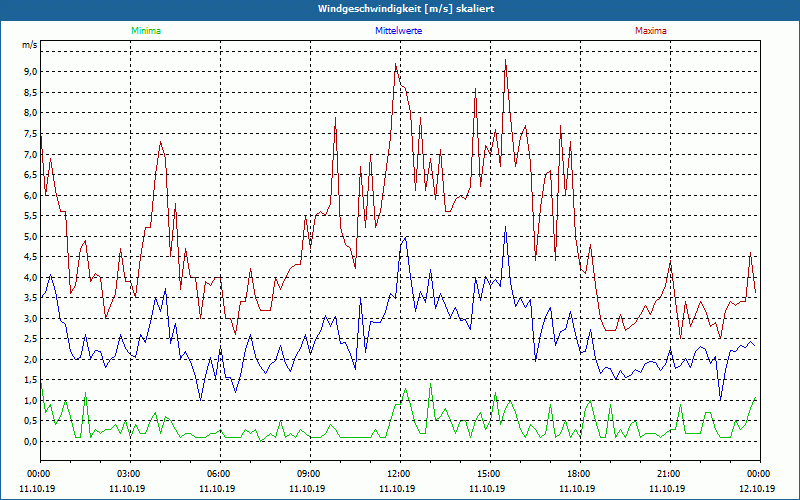Click the 8,0 y-axis value
This screenshot has height=500, width=800.
31,113
